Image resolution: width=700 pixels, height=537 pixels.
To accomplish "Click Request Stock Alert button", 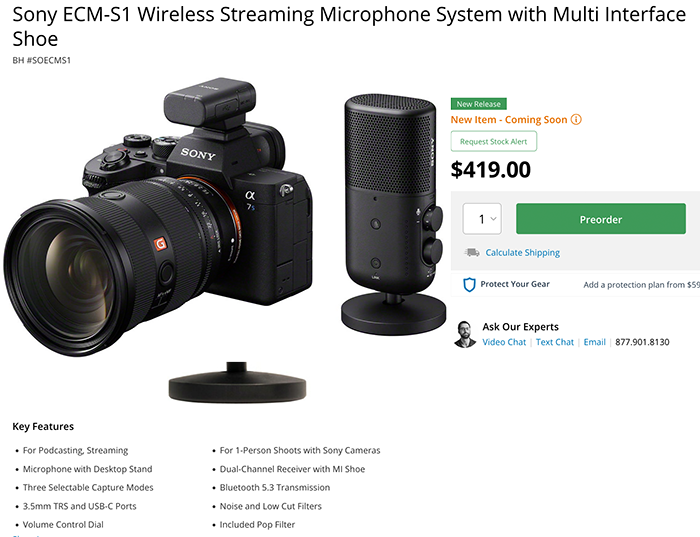I will (x=494, y=142).
